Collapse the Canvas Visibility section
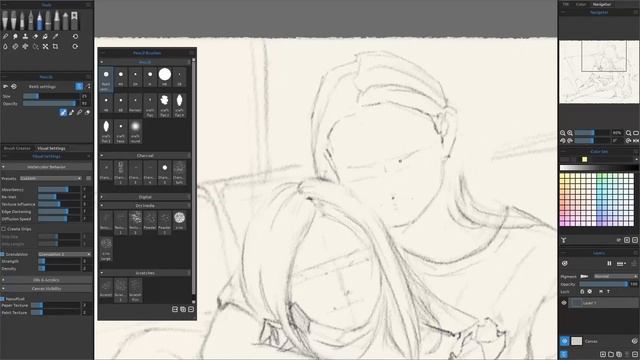640x360 pixels. pos(46,289)
